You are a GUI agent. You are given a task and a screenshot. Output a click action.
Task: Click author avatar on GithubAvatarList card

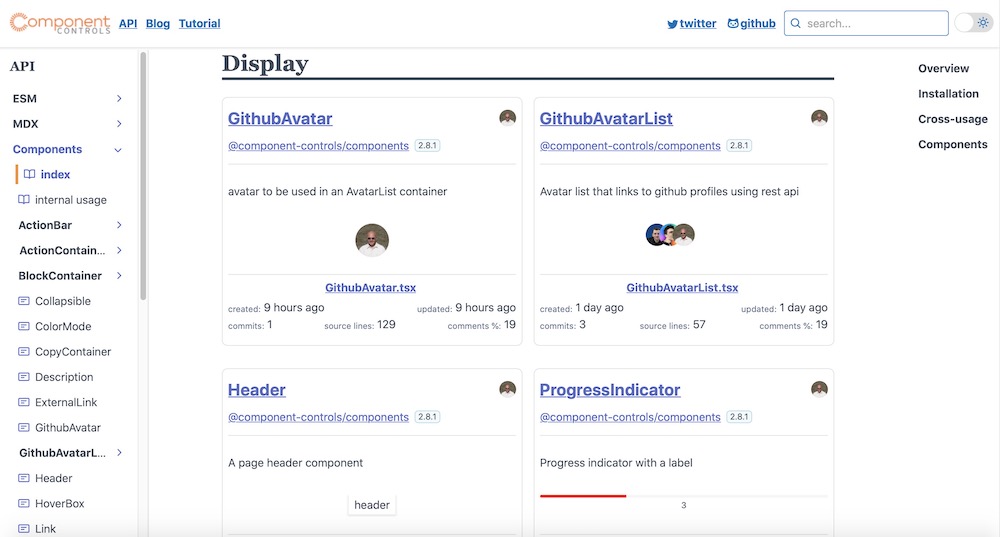pyautogui.click(x=820, y=117)
